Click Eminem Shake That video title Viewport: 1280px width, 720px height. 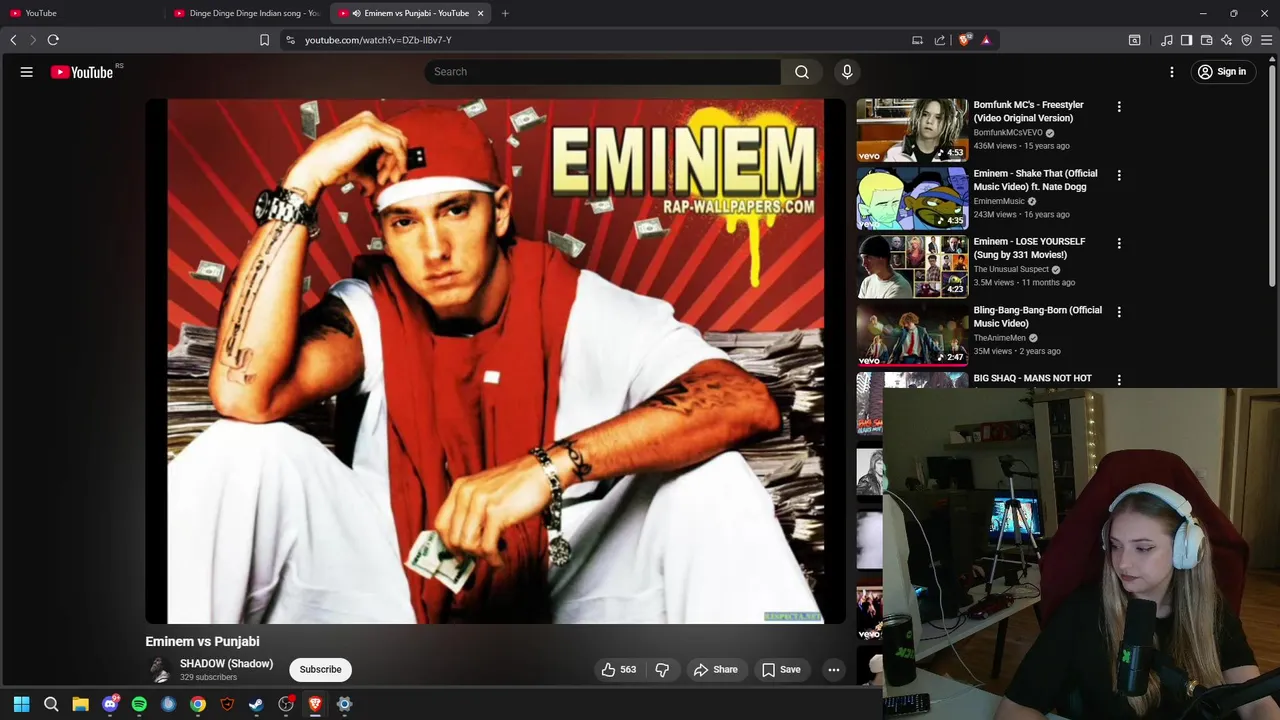coord(1035,180)
